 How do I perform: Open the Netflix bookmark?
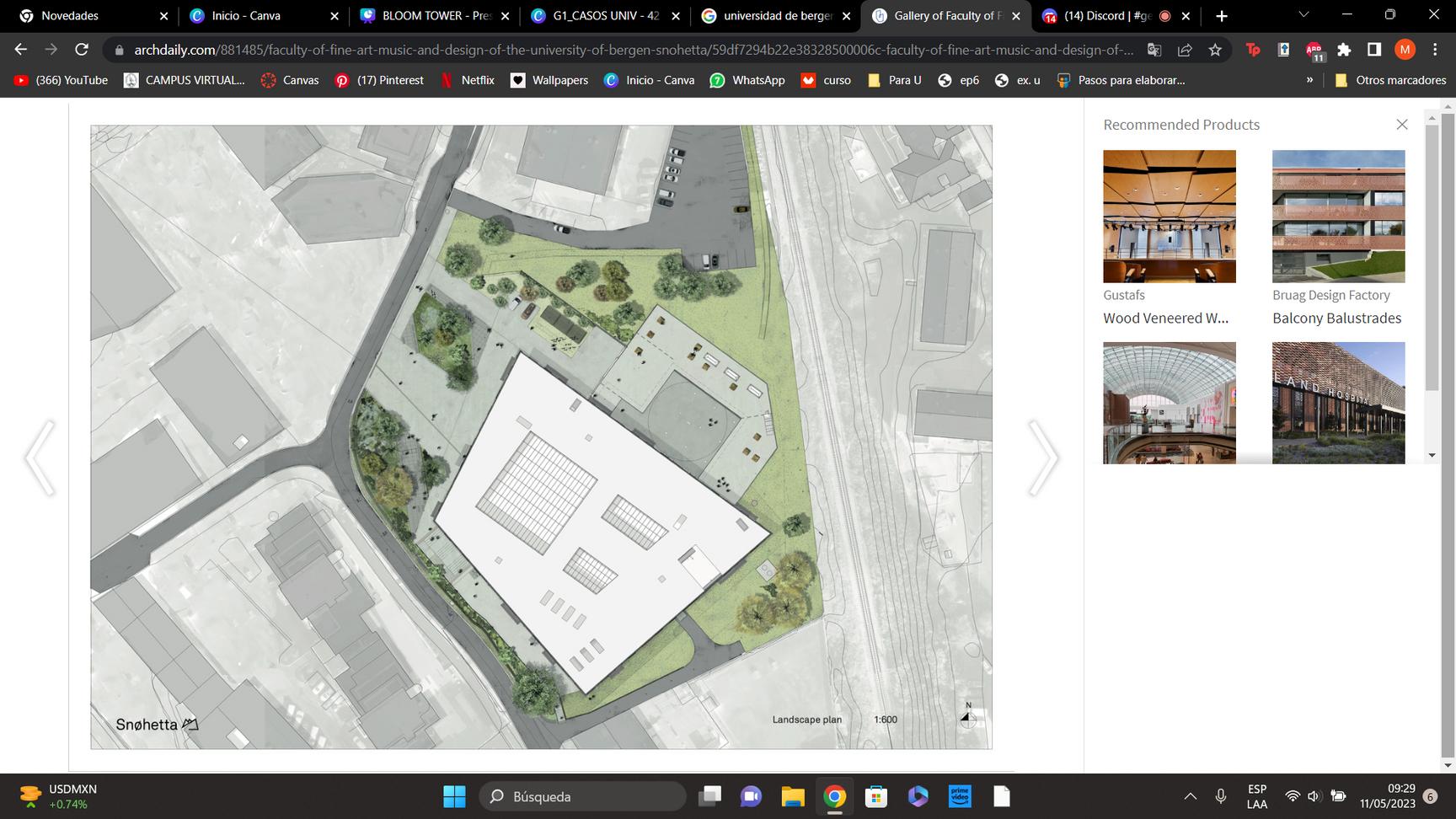coord(468,80)
